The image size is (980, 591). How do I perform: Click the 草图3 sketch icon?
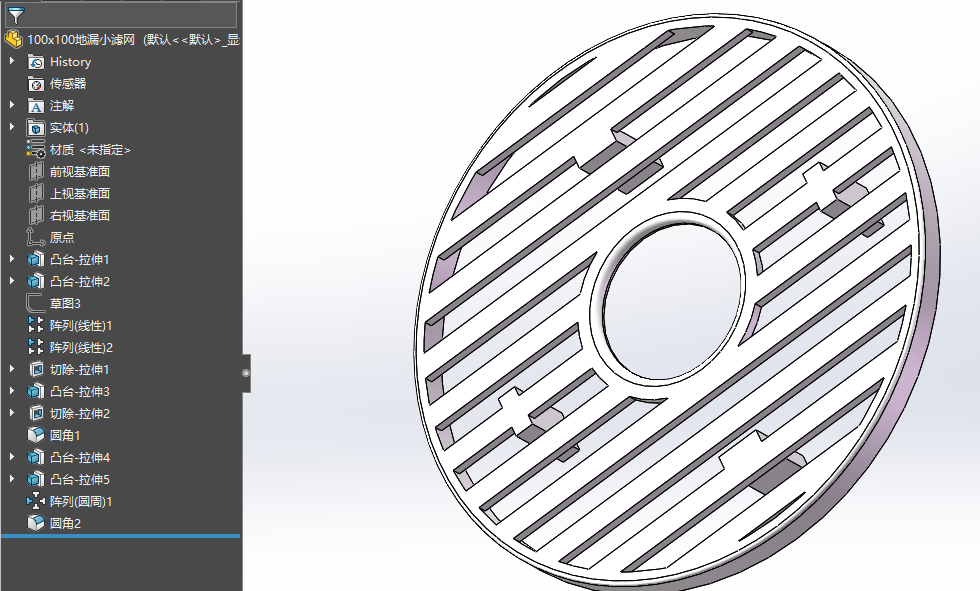pyautogui.click(x=36, y=304)
